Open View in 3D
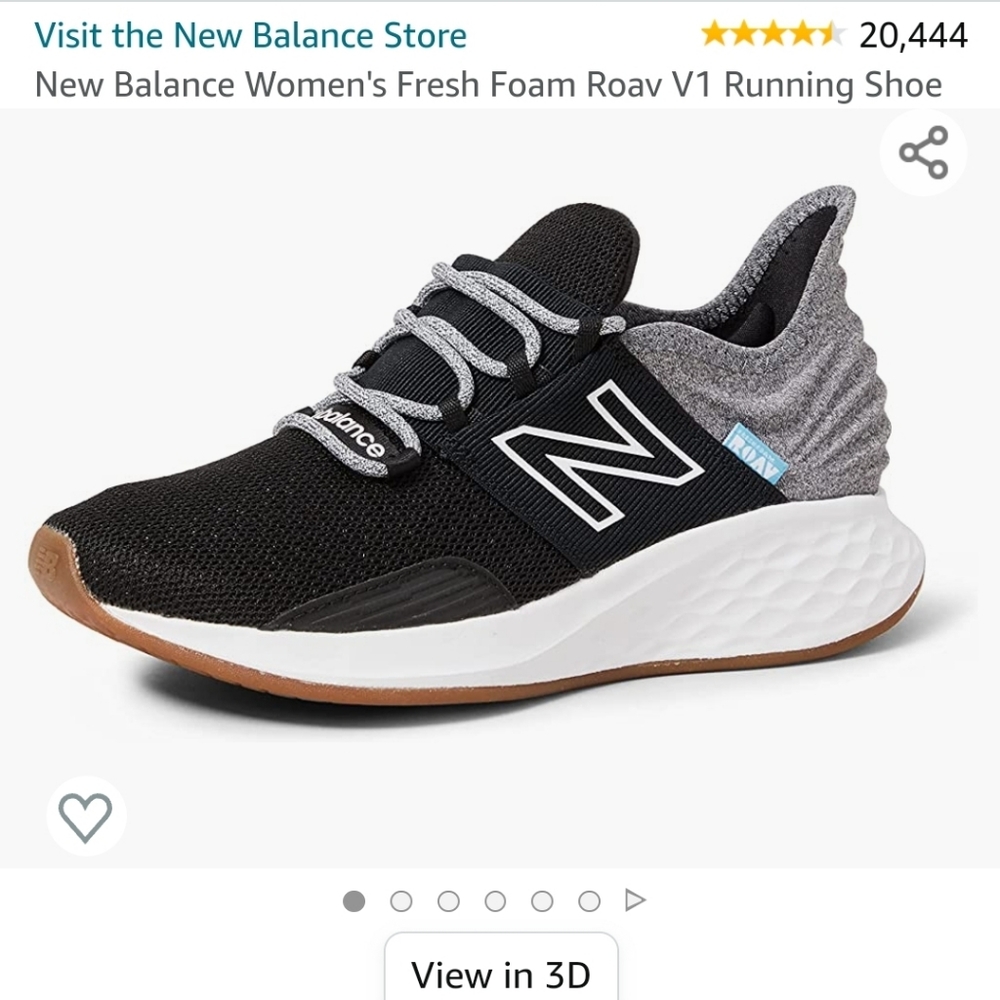This screenshot has width=1000, height=1000. [500, 972]
